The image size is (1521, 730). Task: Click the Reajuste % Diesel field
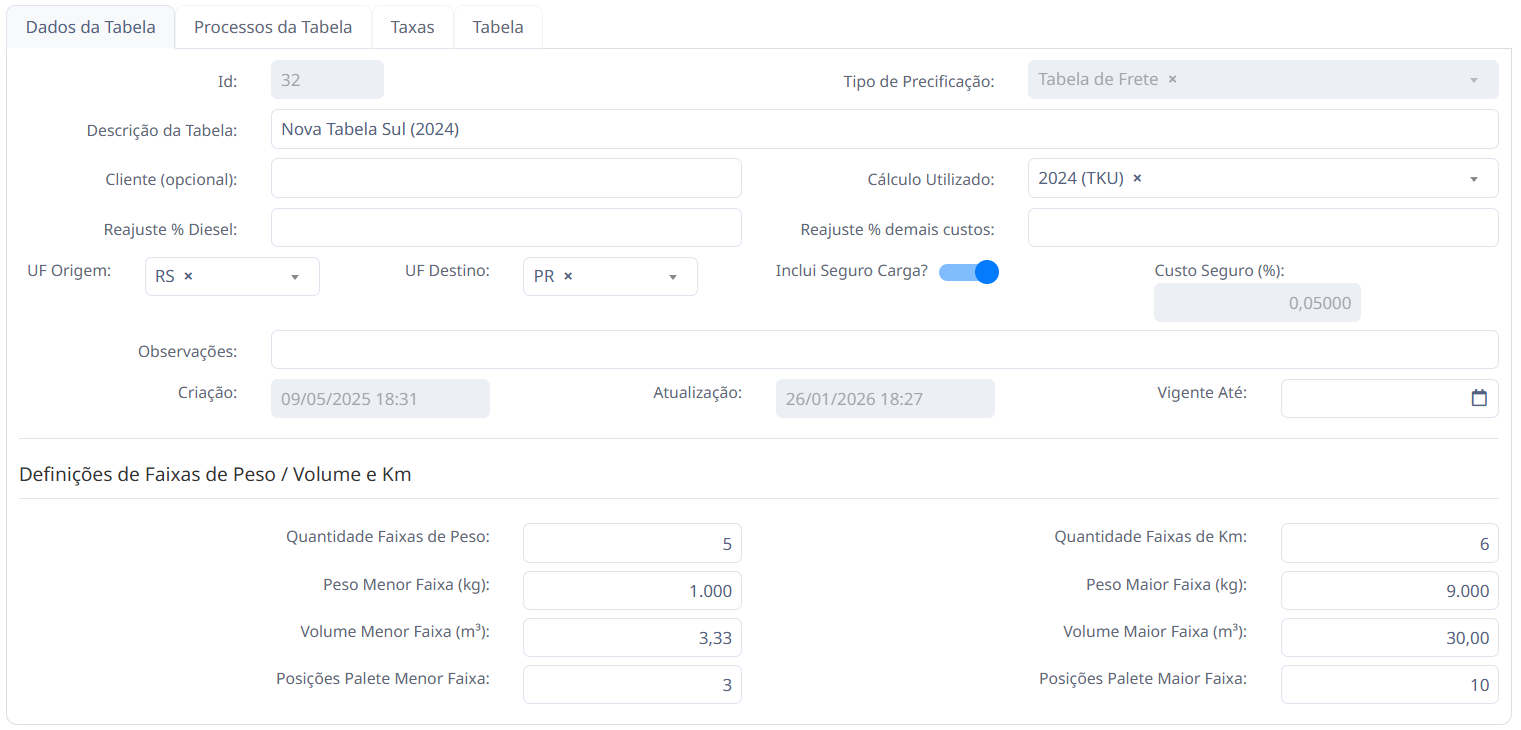pos(506,228)
